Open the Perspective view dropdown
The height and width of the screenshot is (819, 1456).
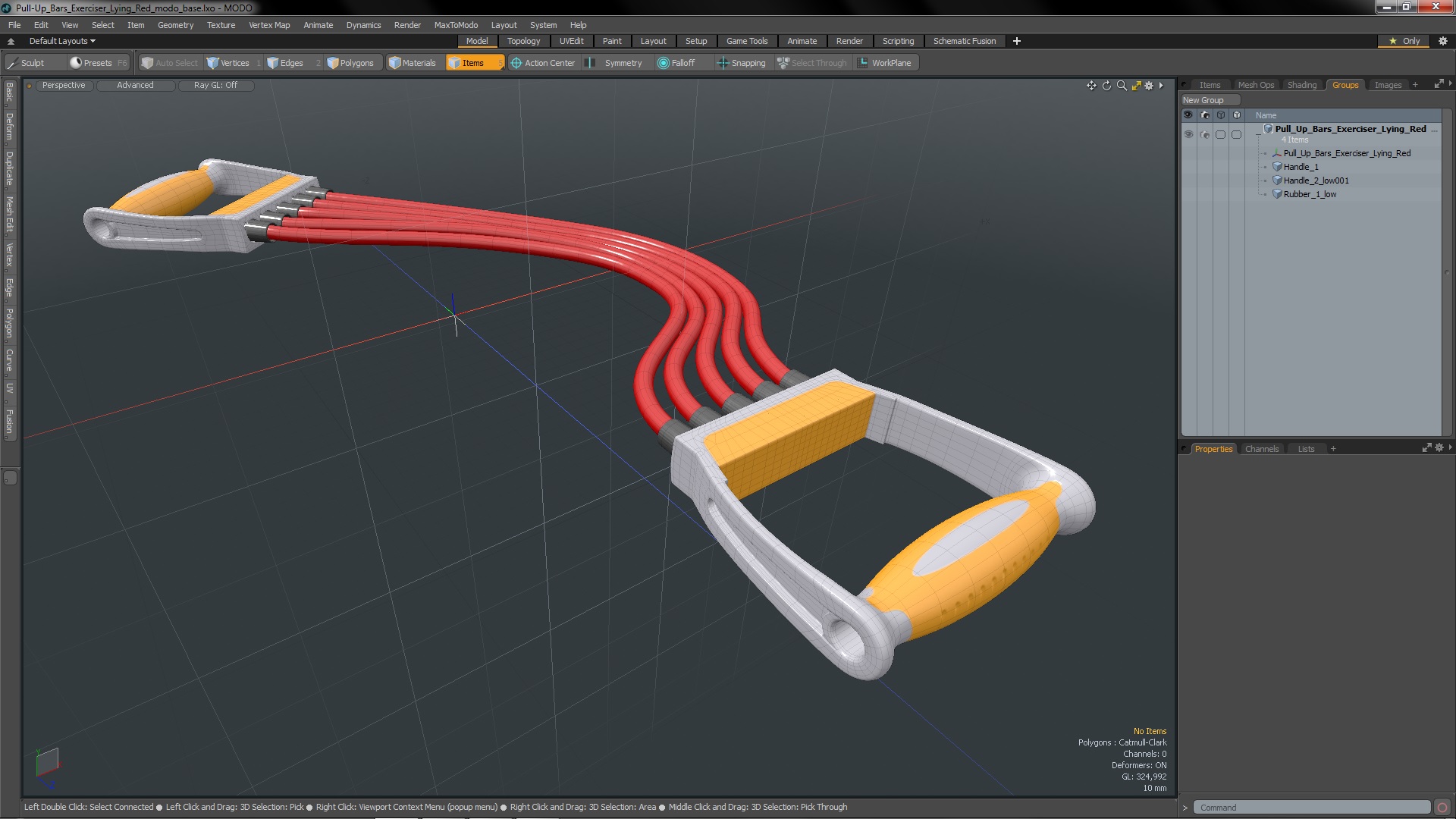tap(64, 85)
